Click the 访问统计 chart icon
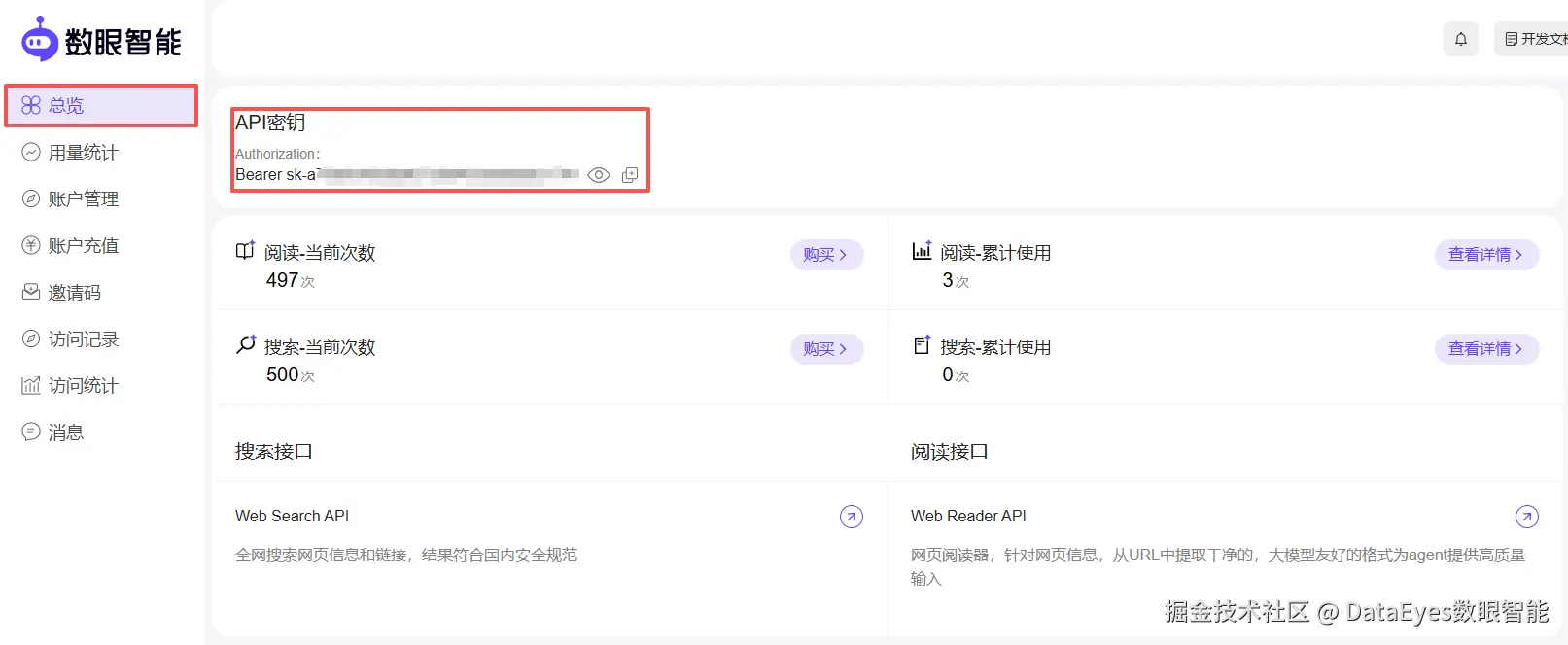 coord(31,385)
